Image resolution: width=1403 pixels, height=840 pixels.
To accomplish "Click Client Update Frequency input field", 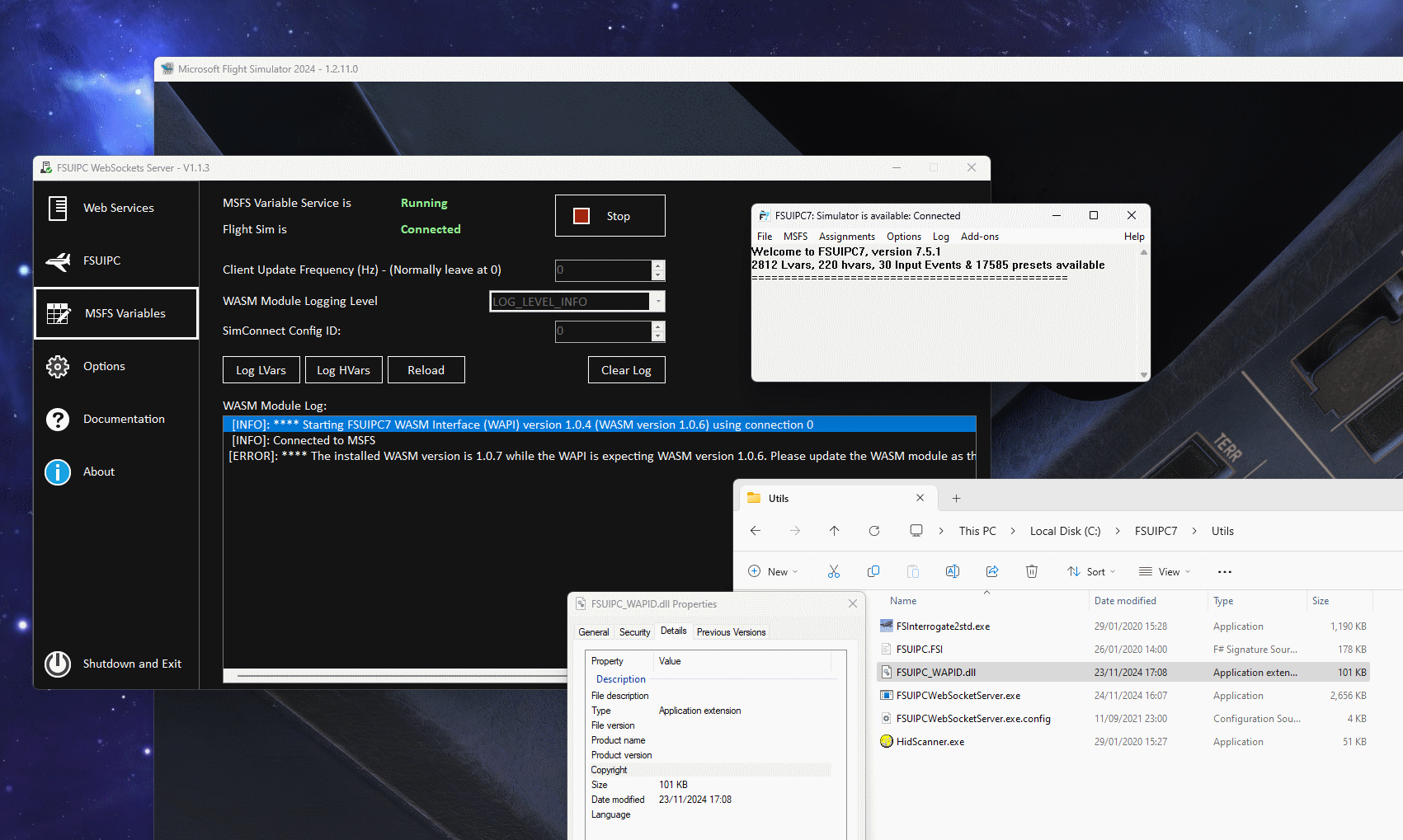I will (604, 270).
